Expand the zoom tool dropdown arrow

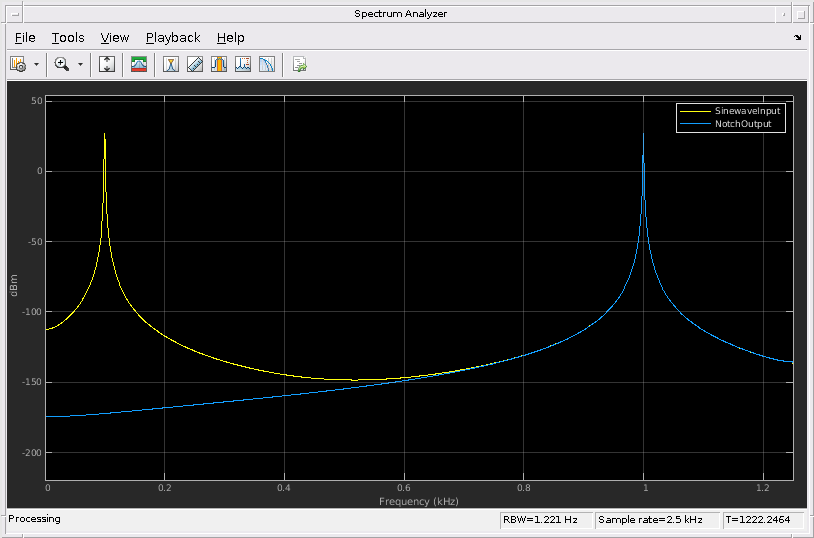click(x=80, y=64)
